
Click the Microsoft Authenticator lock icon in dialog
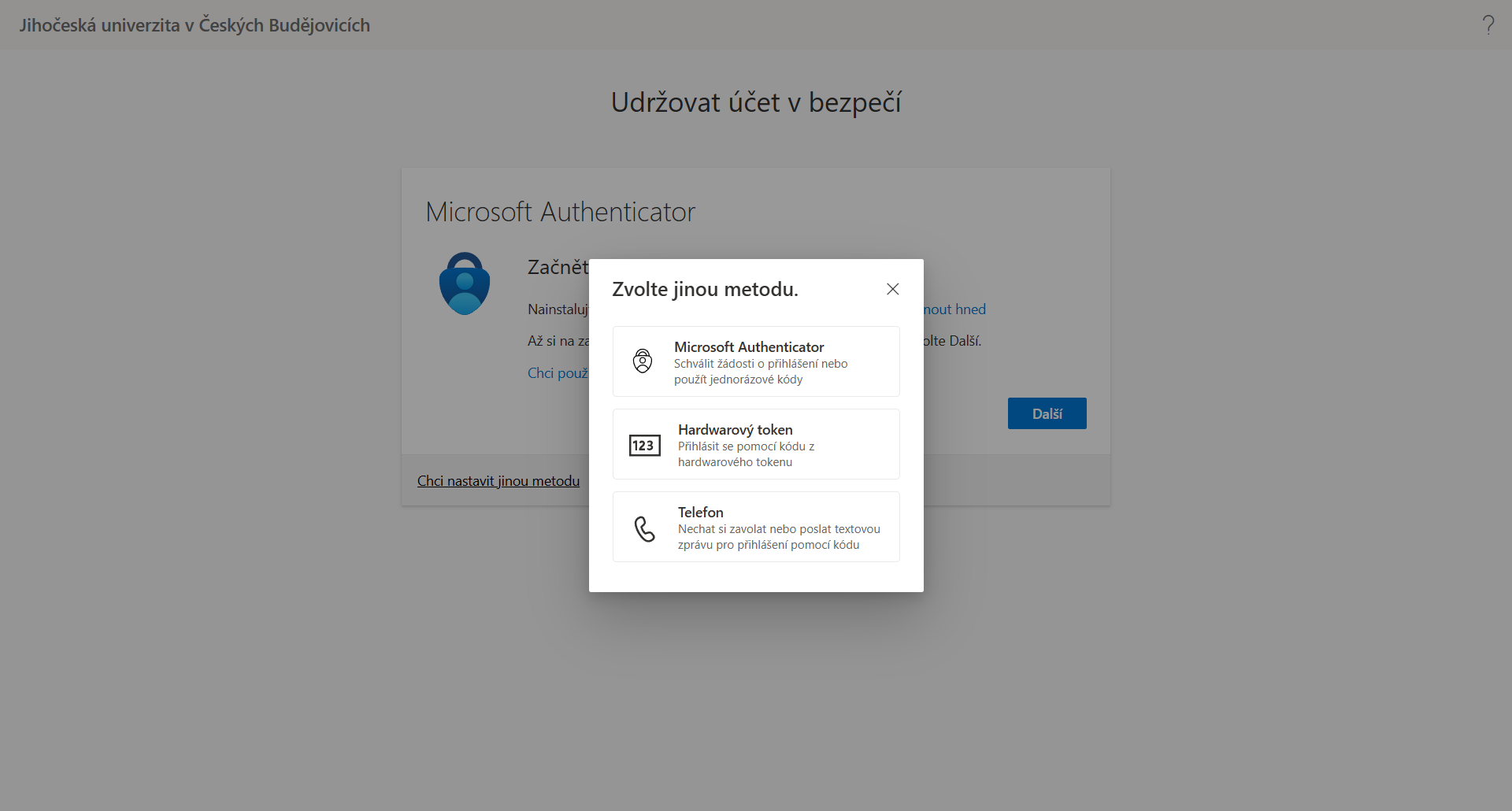click(643, 361)
